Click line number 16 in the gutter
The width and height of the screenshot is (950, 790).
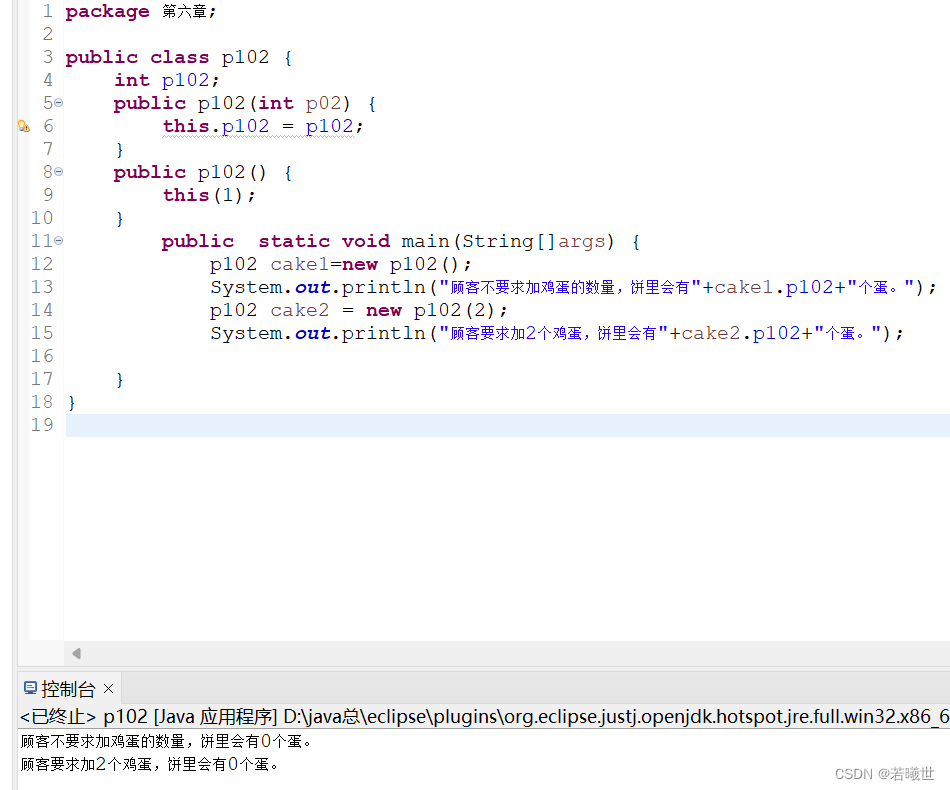click(42, 356)
